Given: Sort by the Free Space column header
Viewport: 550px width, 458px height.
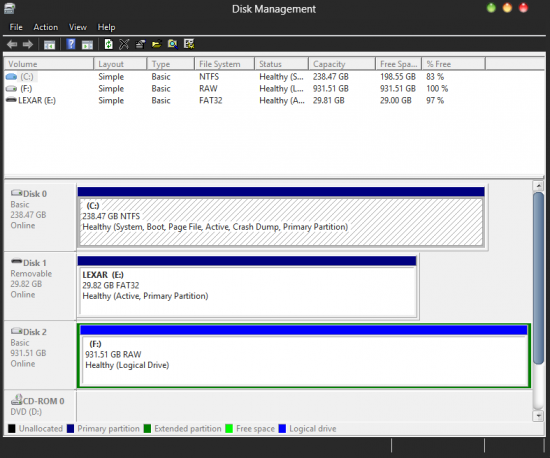Looking at the screenshot, I should [x=398, y=64].
